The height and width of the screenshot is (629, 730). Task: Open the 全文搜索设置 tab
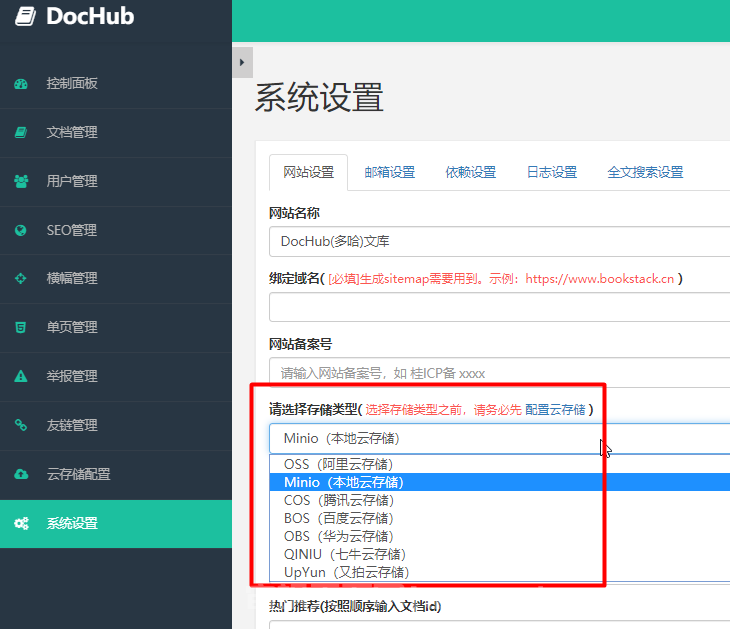point(645,172)
